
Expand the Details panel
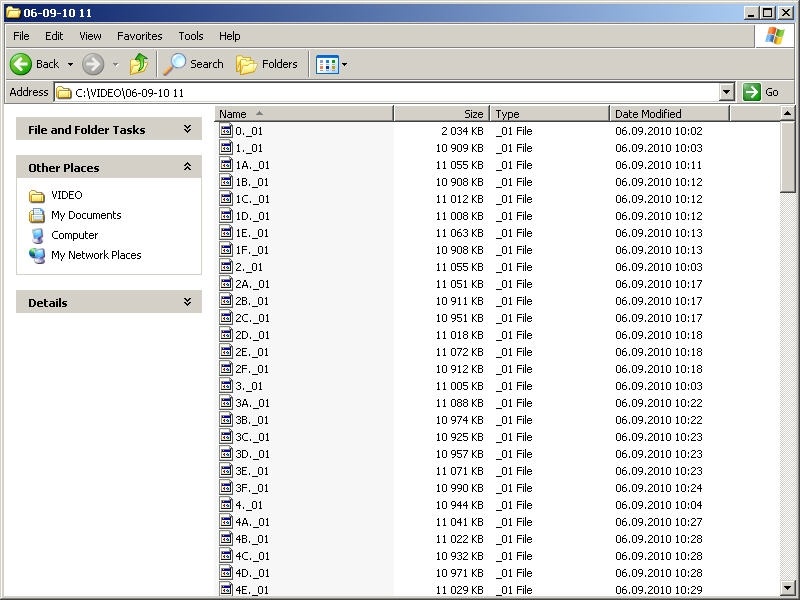tap(187, 302)
